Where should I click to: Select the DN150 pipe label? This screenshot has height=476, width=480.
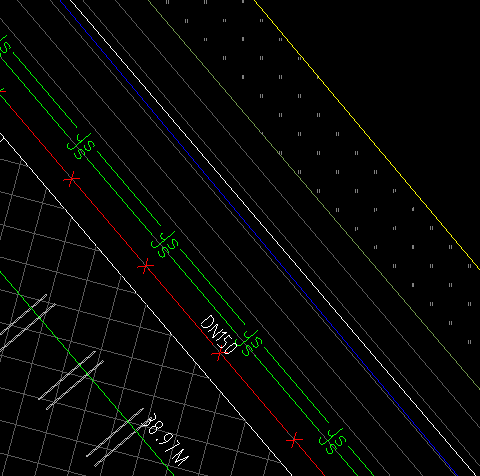click(x=219, y=335)
